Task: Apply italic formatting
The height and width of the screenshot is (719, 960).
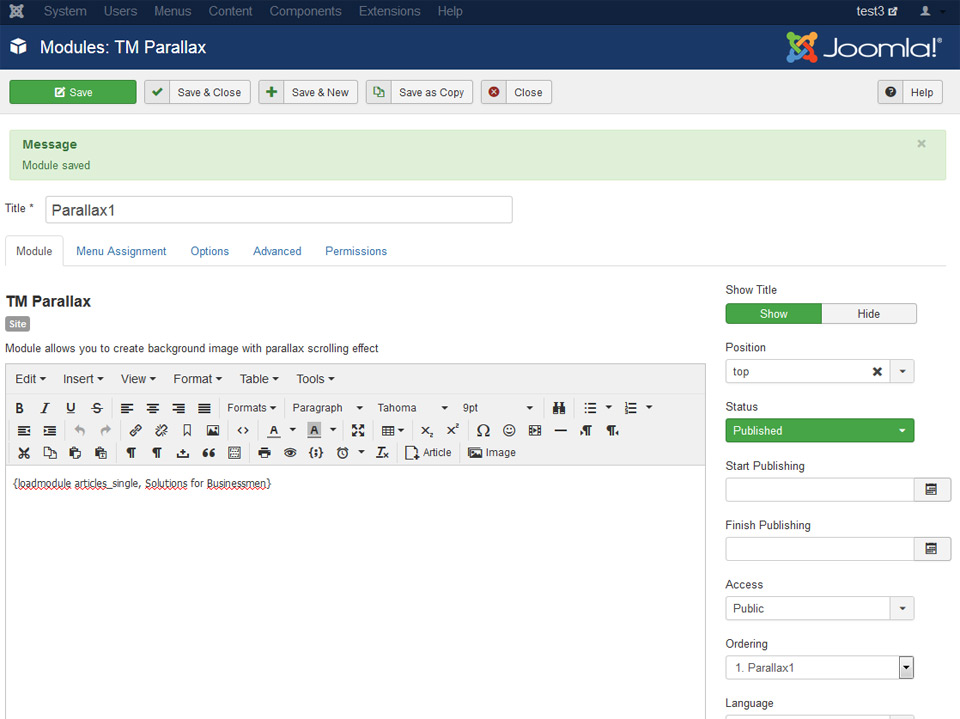Action: [x=45, y=408]
